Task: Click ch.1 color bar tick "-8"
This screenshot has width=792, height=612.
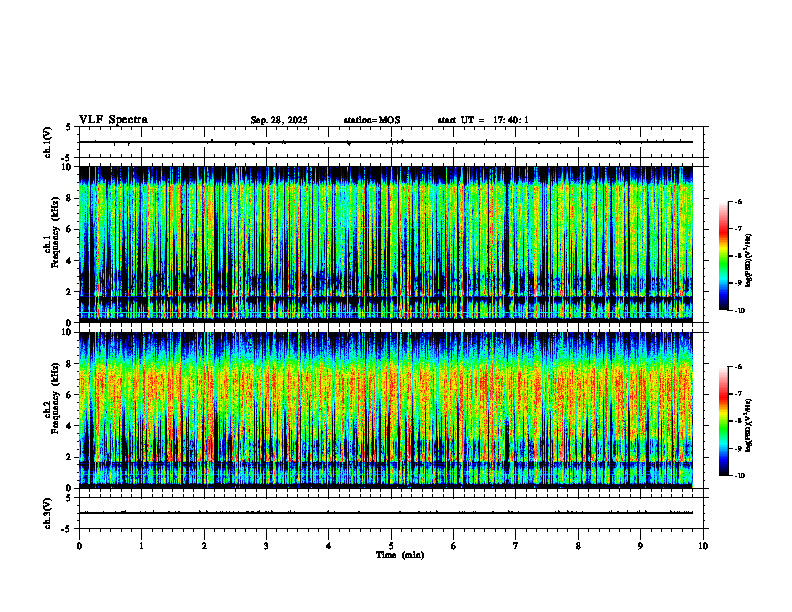Action: tap(738, 256)
